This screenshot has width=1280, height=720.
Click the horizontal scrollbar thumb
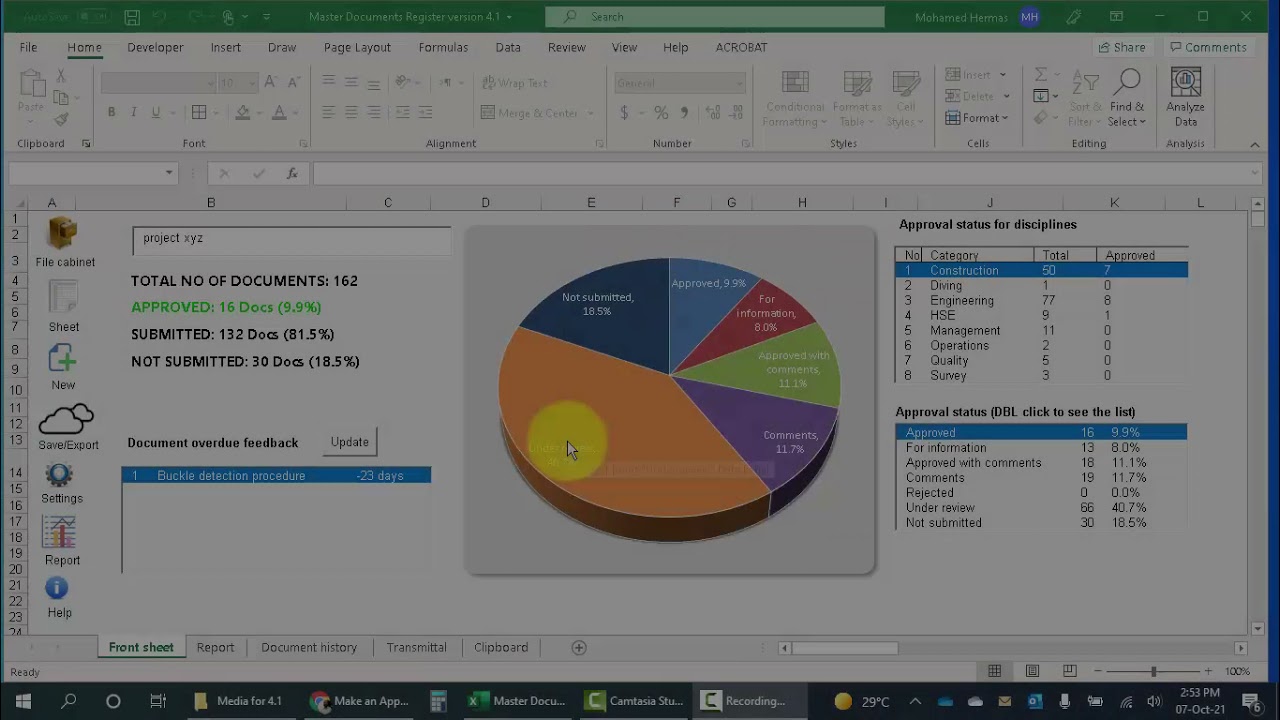(845, 648)
